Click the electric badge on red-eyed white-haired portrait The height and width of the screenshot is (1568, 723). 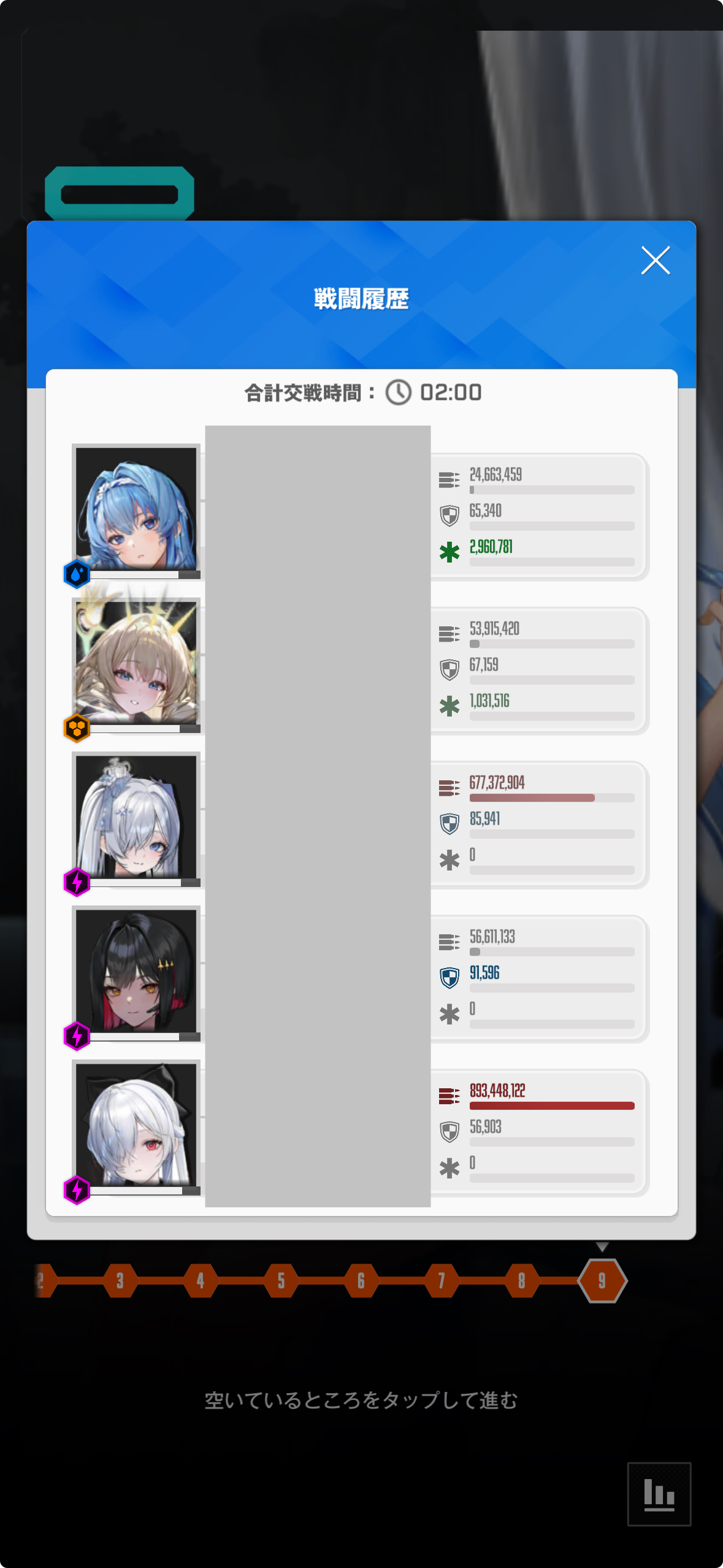coord(77,1190)
